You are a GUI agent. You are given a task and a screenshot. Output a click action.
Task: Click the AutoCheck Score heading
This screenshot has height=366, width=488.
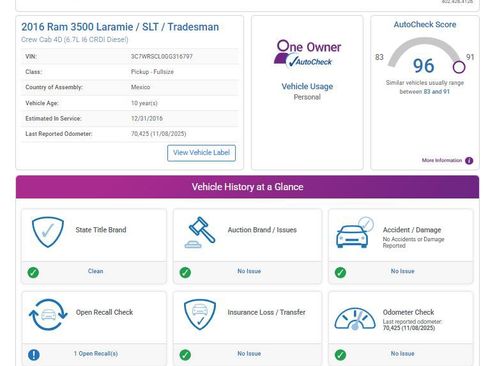pos(425,25)
